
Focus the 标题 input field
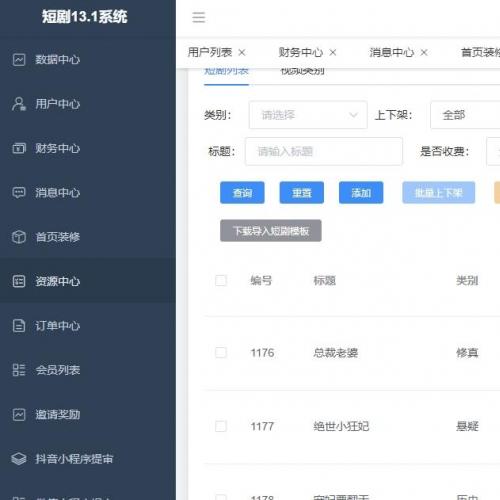coord(324,151)
